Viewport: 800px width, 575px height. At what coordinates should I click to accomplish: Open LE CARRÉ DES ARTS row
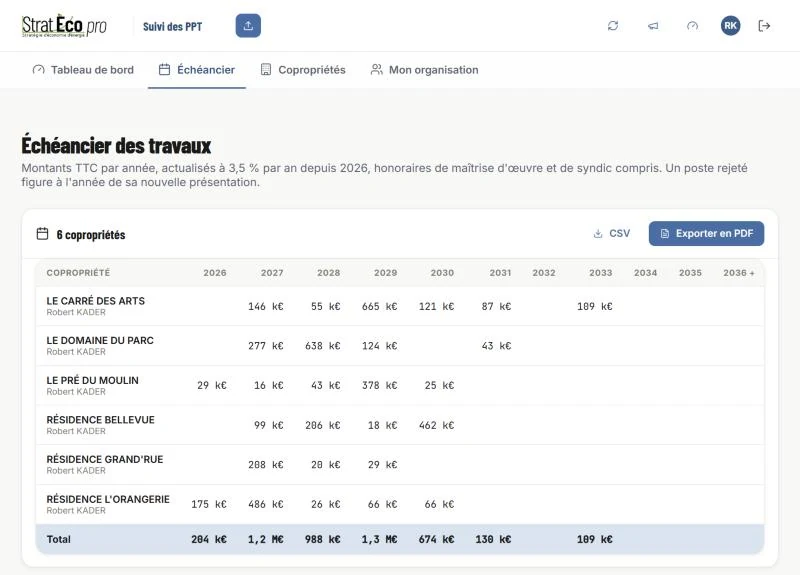pos(399,306)
